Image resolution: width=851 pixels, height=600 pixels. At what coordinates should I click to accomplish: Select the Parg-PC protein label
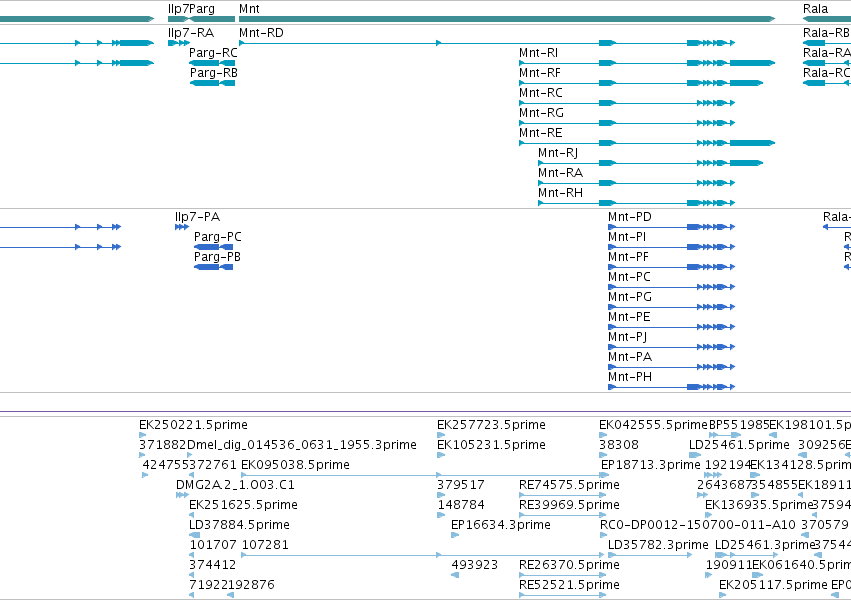(x=218, y=237)
